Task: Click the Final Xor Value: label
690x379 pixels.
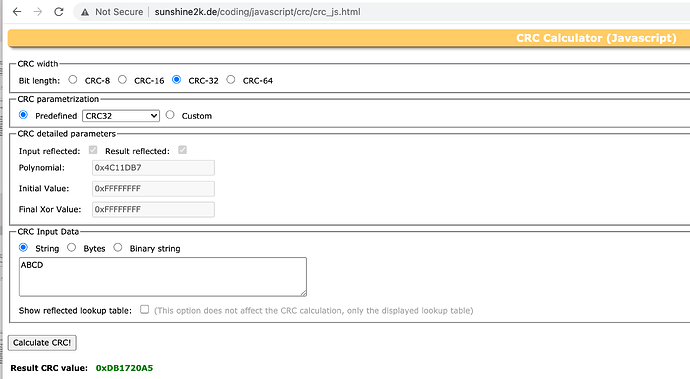Action: (50, 209)
